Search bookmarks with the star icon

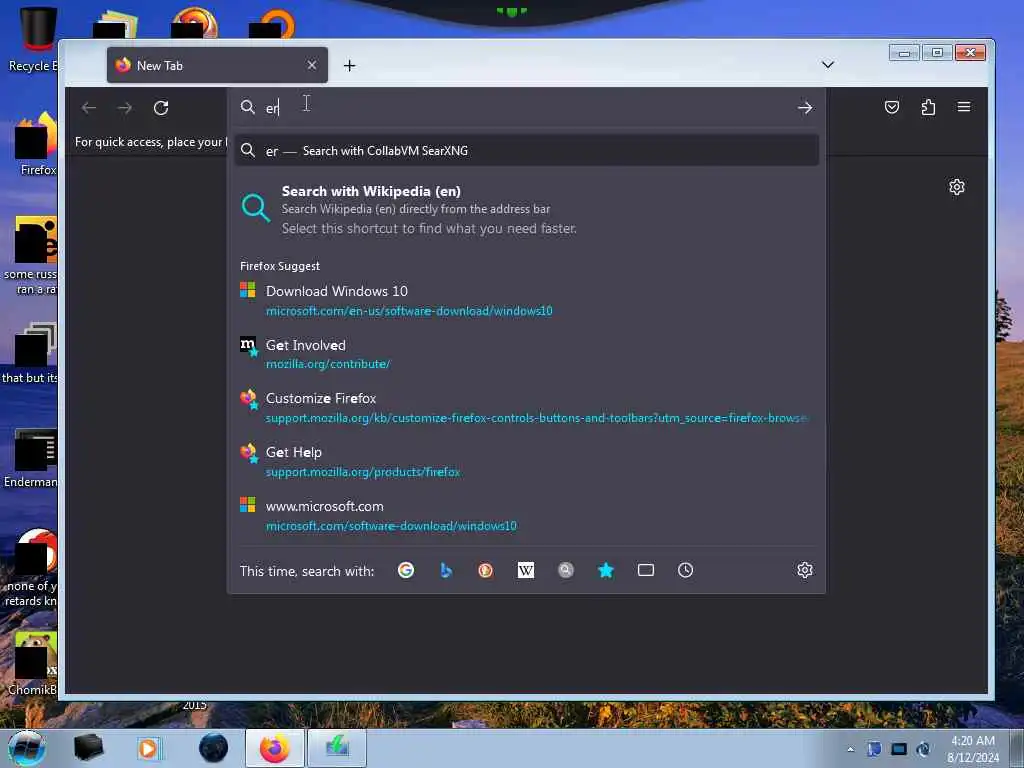tap(605, 570)
